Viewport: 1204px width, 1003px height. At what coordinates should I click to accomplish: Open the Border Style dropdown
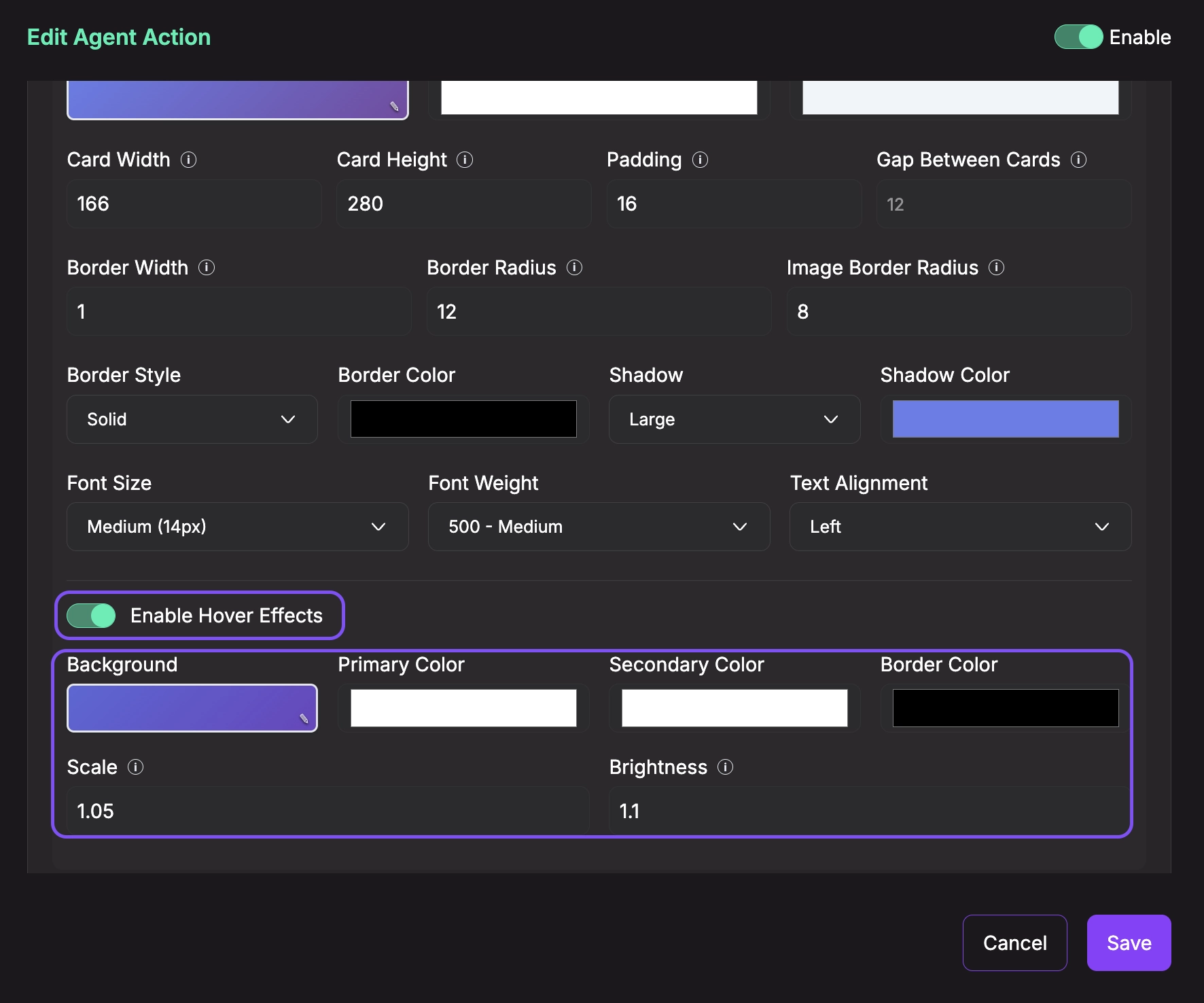(x=192, y=419)
